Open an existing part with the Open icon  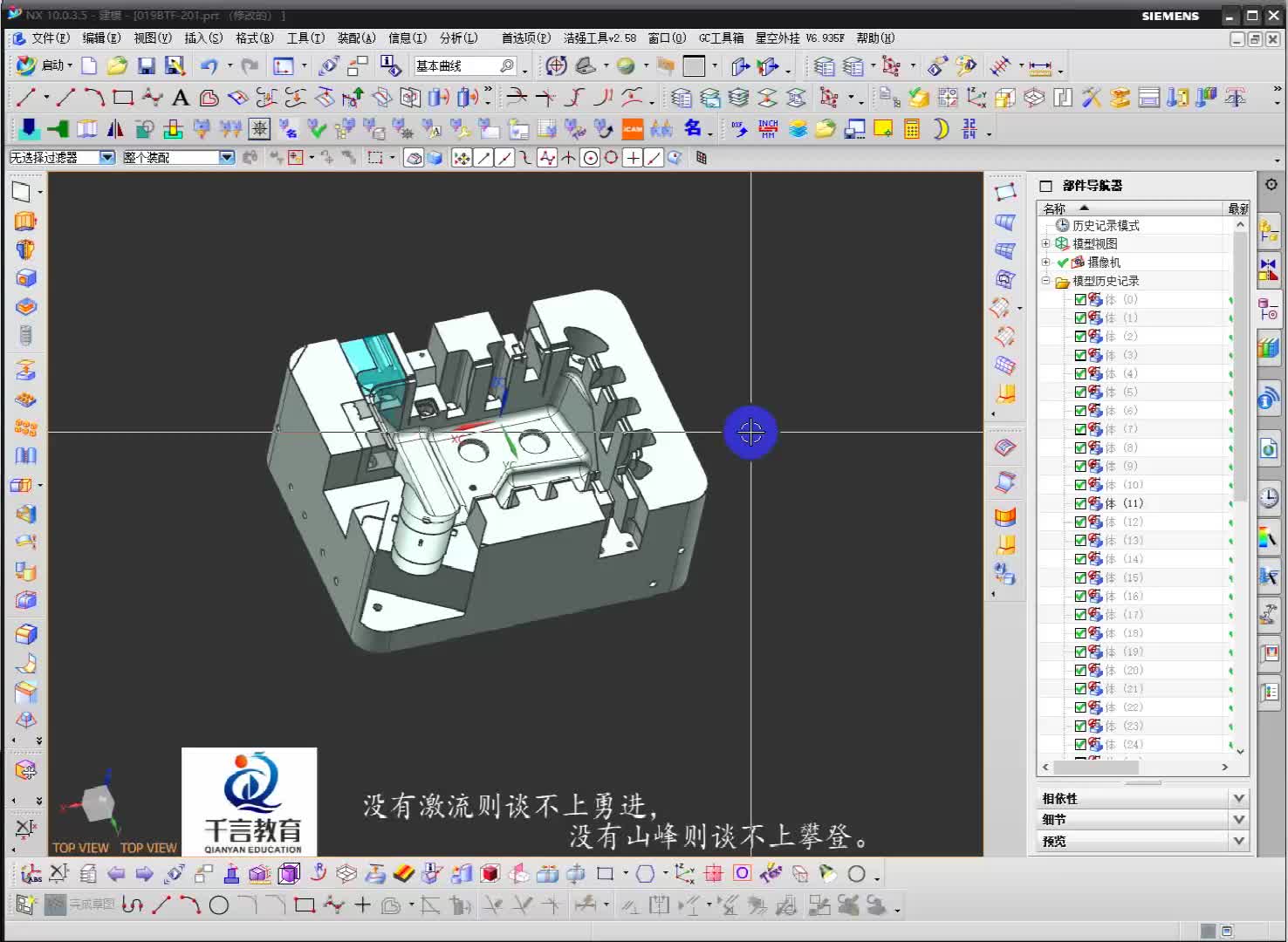pos(117,65)
